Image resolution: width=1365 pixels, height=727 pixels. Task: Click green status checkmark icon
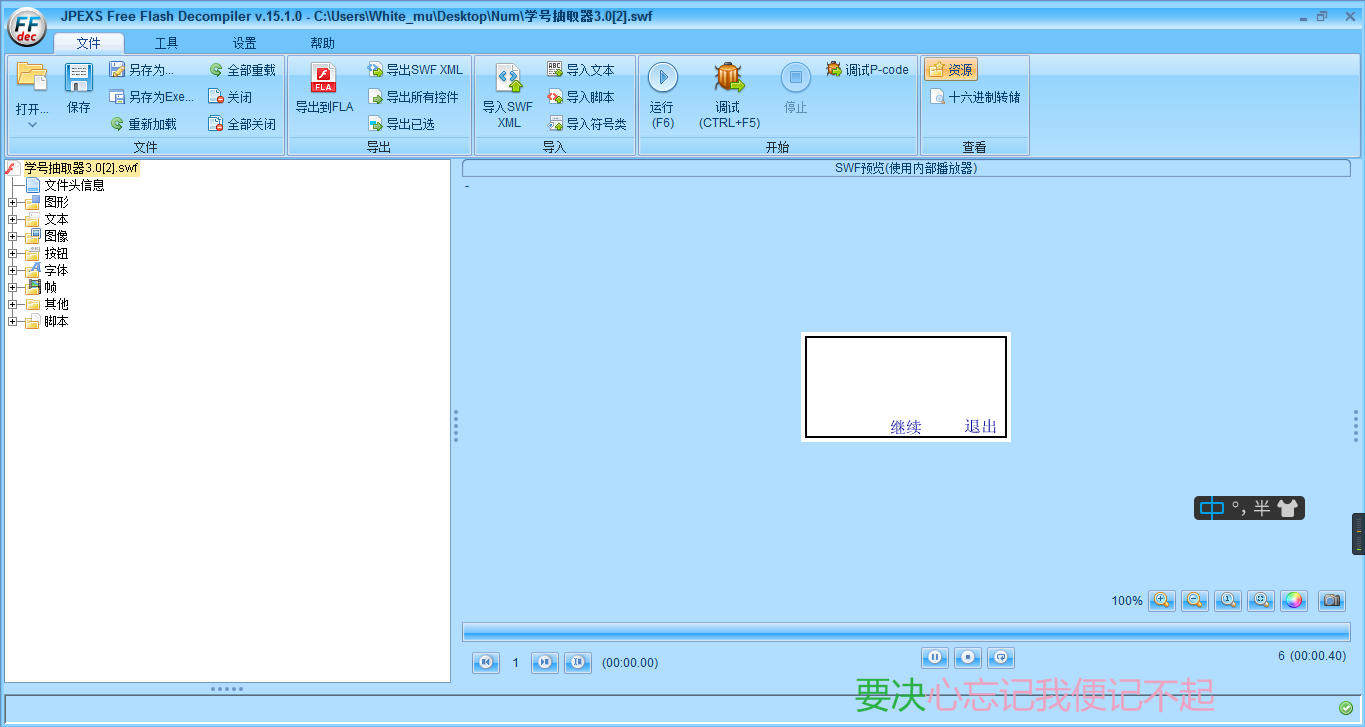[1346, 708]
